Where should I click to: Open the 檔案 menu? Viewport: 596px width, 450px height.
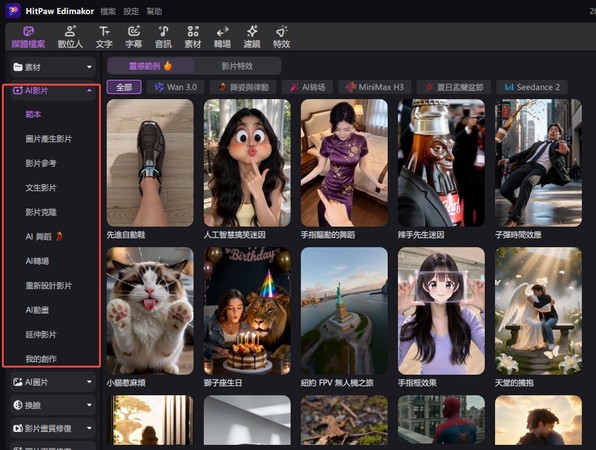[x=108, y=11]
